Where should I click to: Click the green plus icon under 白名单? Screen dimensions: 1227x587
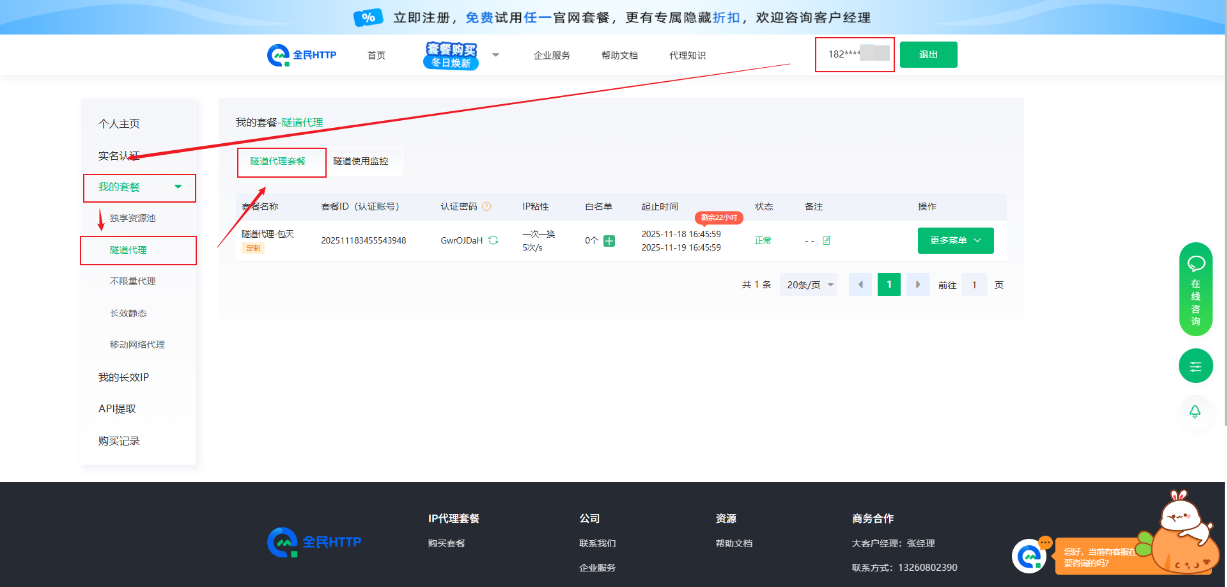coord(609,241)
